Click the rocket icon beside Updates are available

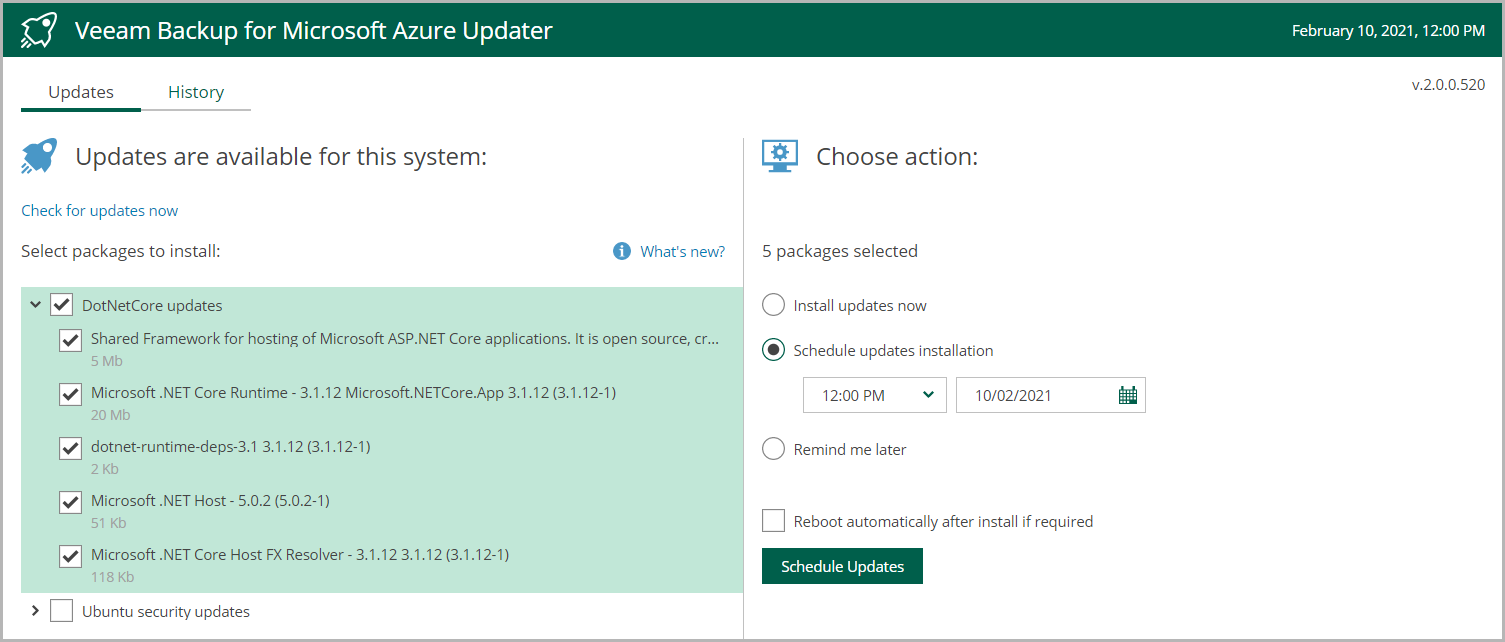(39, 157)
